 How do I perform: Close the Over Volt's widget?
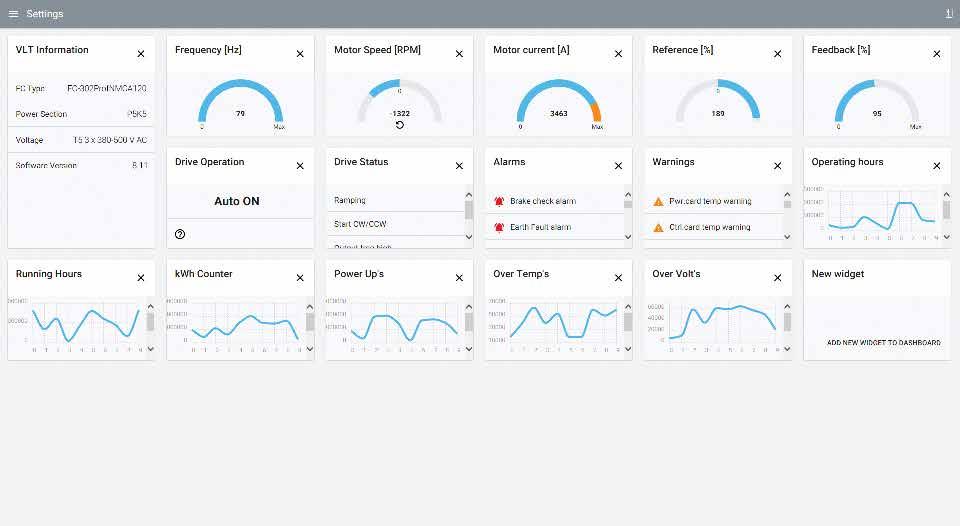point(778,278)
